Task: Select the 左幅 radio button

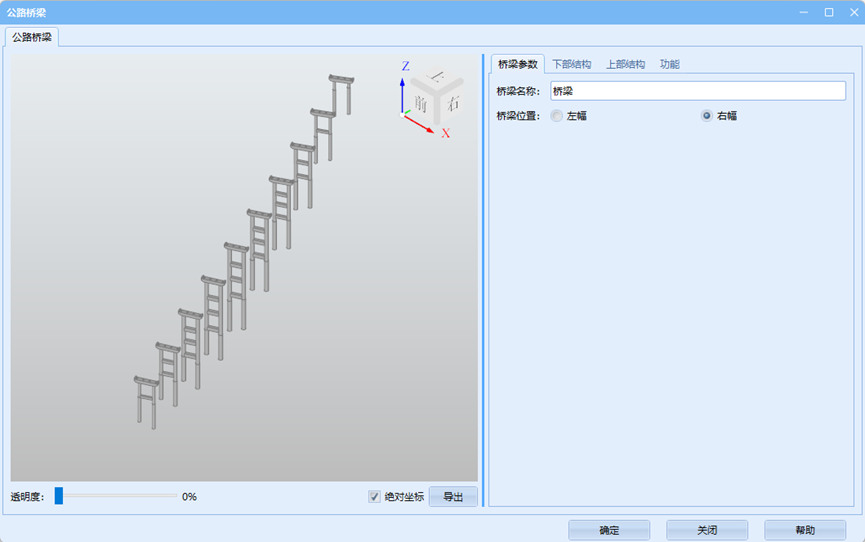Action: pos(557,116)
